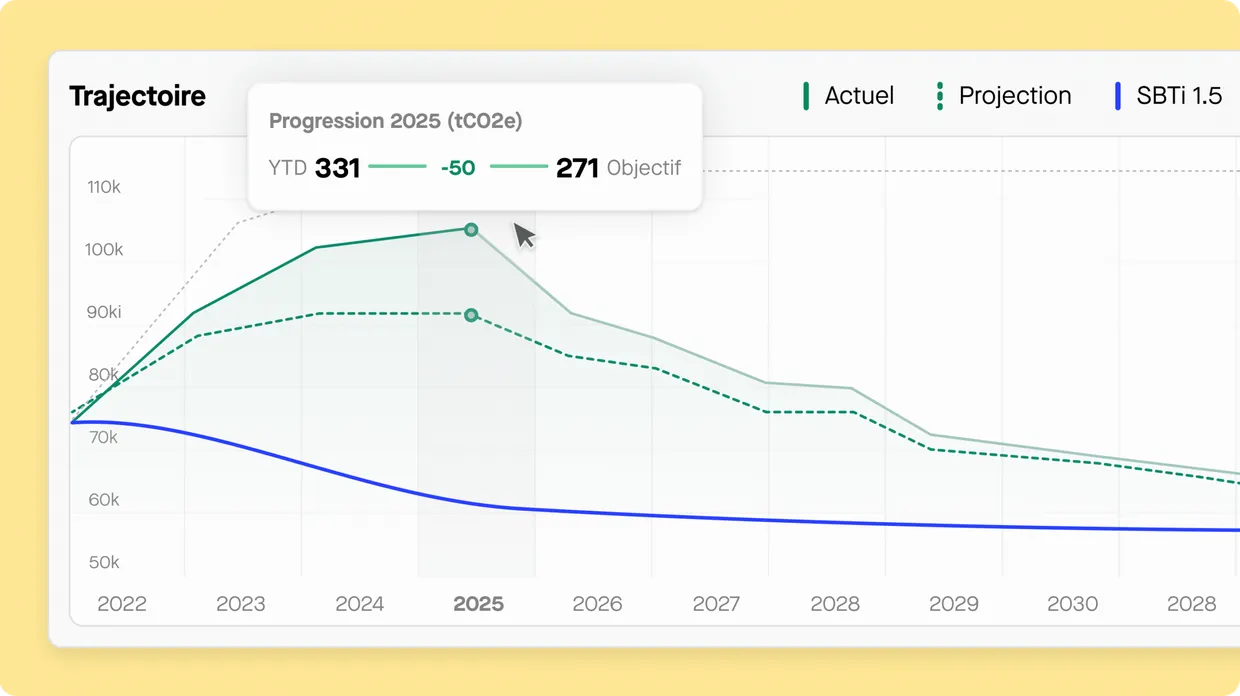The width and height of the screenshot is (1240, 696).
Task: Click the Projection dashed legend marker
Action: tap(938, 95)
